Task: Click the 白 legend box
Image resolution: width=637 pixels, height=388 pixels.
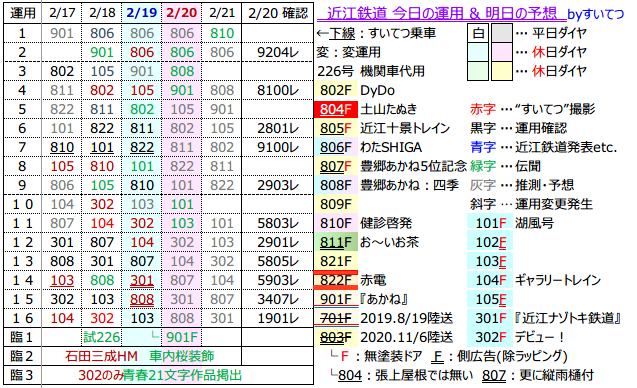Action: (x=478, y=33)
